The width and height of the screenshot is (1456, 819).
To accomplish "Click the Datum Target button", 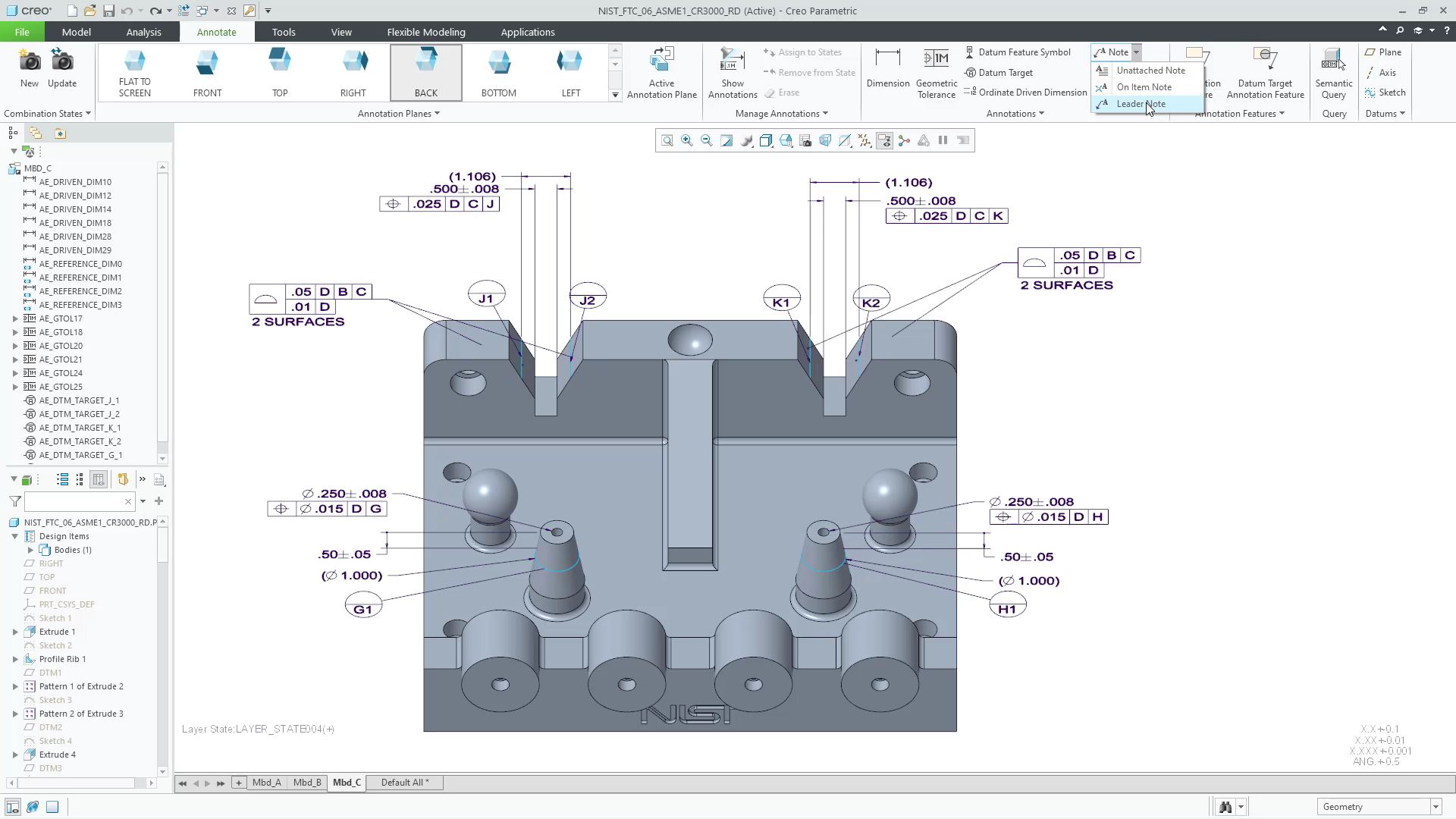I will [x=999, y=73].
